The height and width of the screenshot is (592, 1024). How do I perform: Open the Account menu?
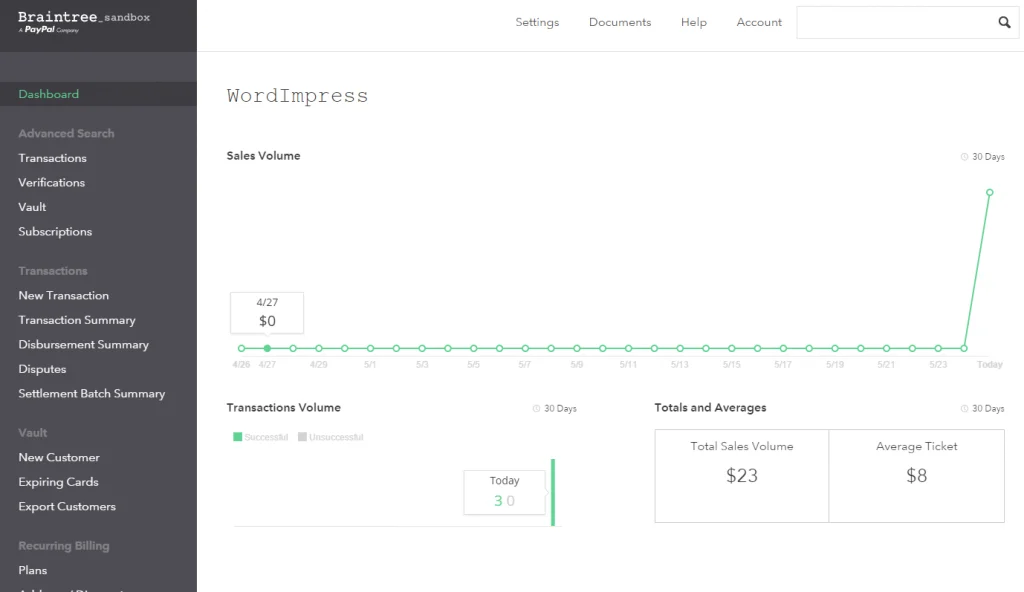pos(759,22)
